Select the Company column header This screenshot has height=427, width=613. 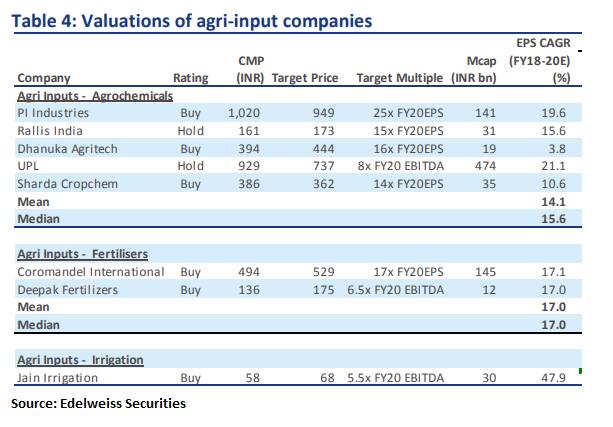coord(46,79)
